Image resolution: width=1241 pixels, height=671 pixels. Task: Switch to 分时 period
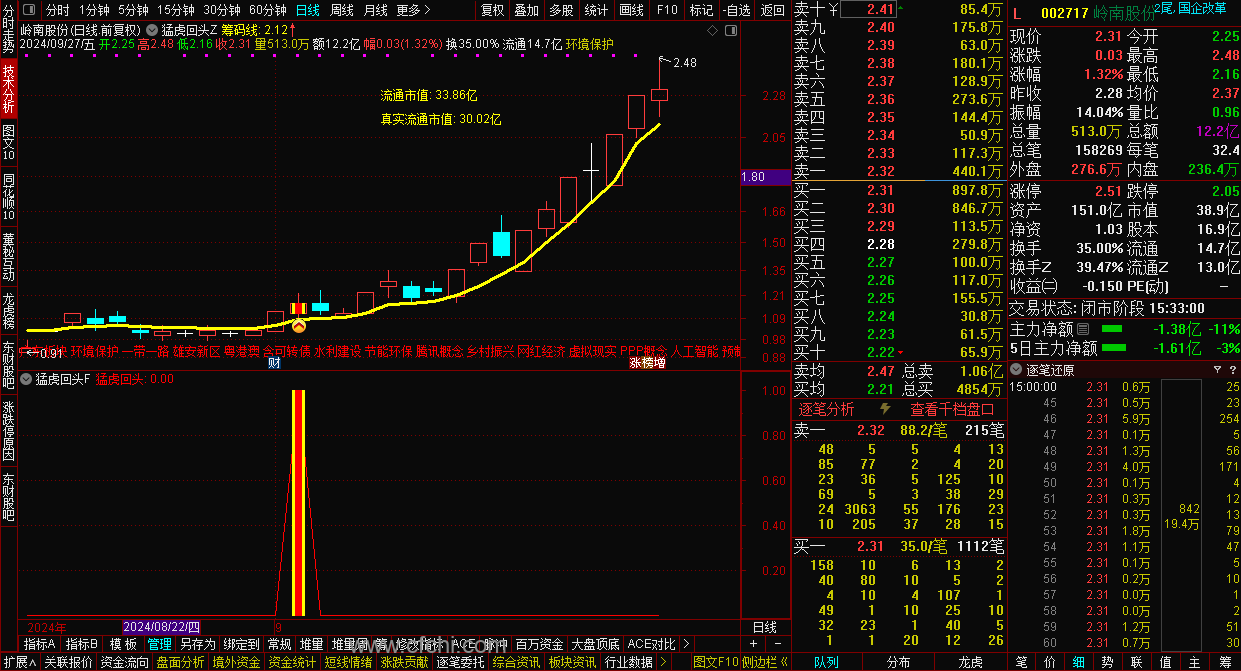pyautogui.click(x=57, y=10)
